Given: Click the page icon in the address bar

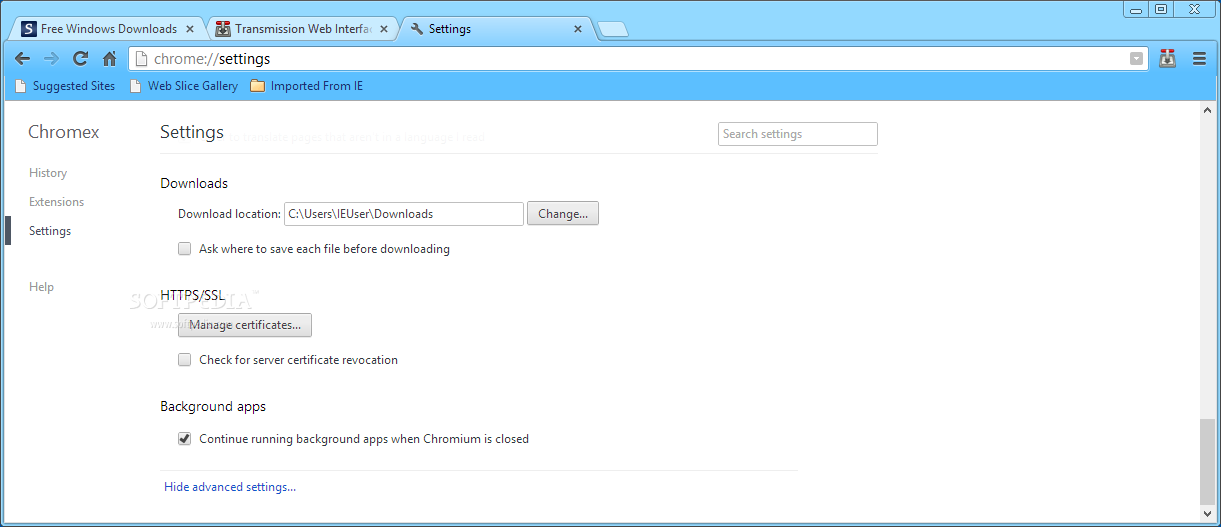Looking at the screenshot, I should (141, 59).
